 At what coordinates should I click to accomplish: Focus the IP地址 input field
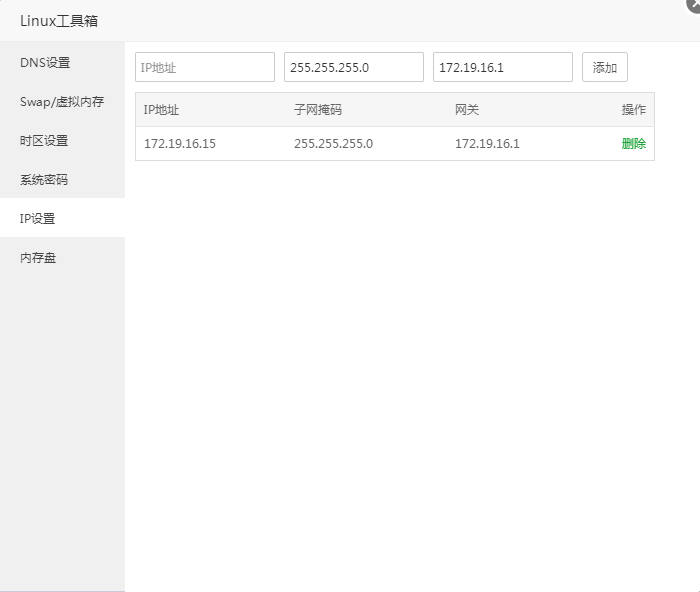pos(205,67)
